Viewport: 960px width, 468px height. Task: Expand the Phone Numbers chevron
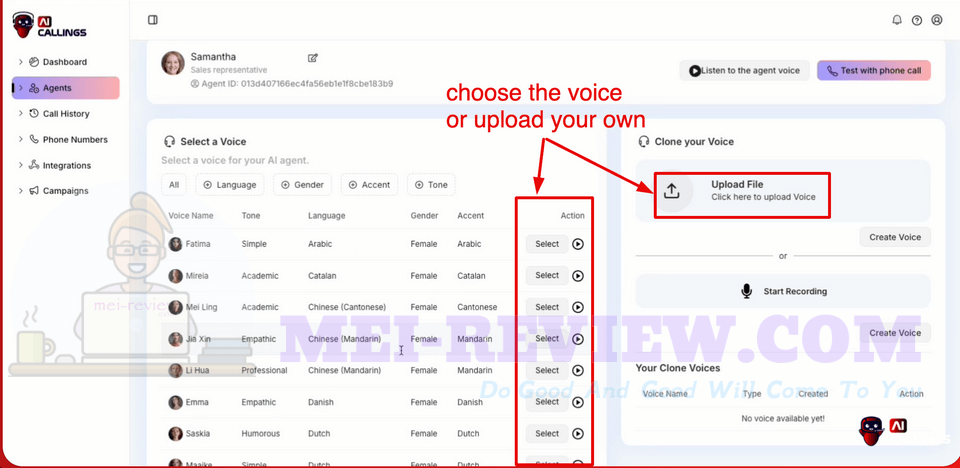(20, 140)
